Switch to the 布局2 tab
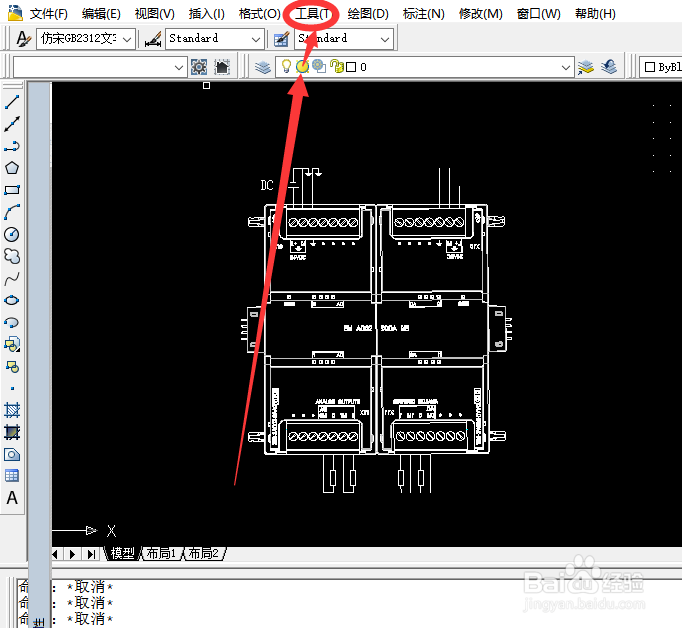This screenshot has height=628, width=682. tap(204, 553)
